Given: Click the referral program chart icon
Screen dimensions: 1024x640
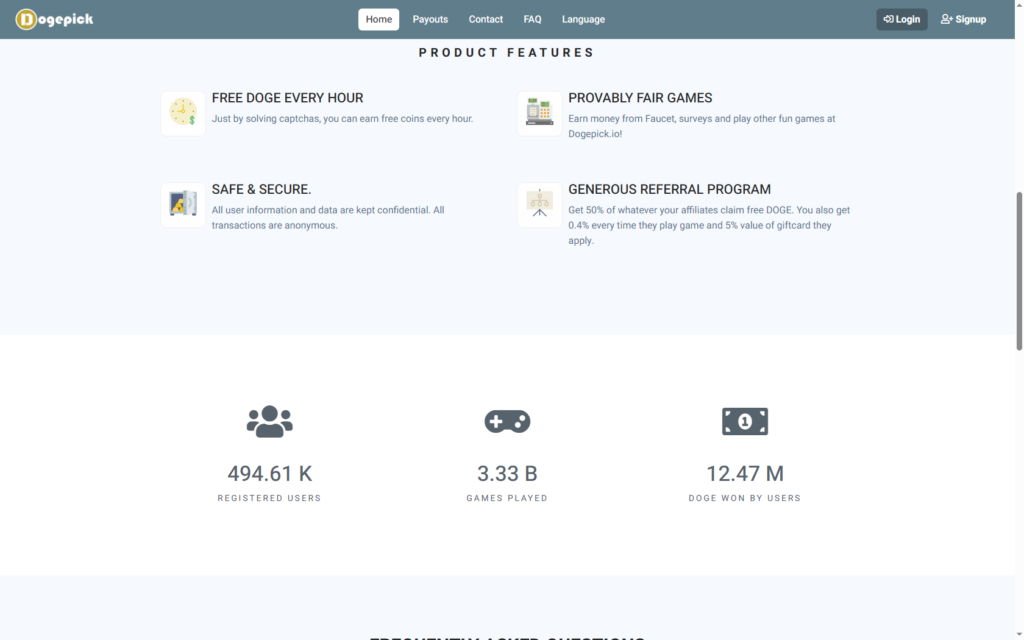Looking at the screenshot, I should click(x=539, y=204).
